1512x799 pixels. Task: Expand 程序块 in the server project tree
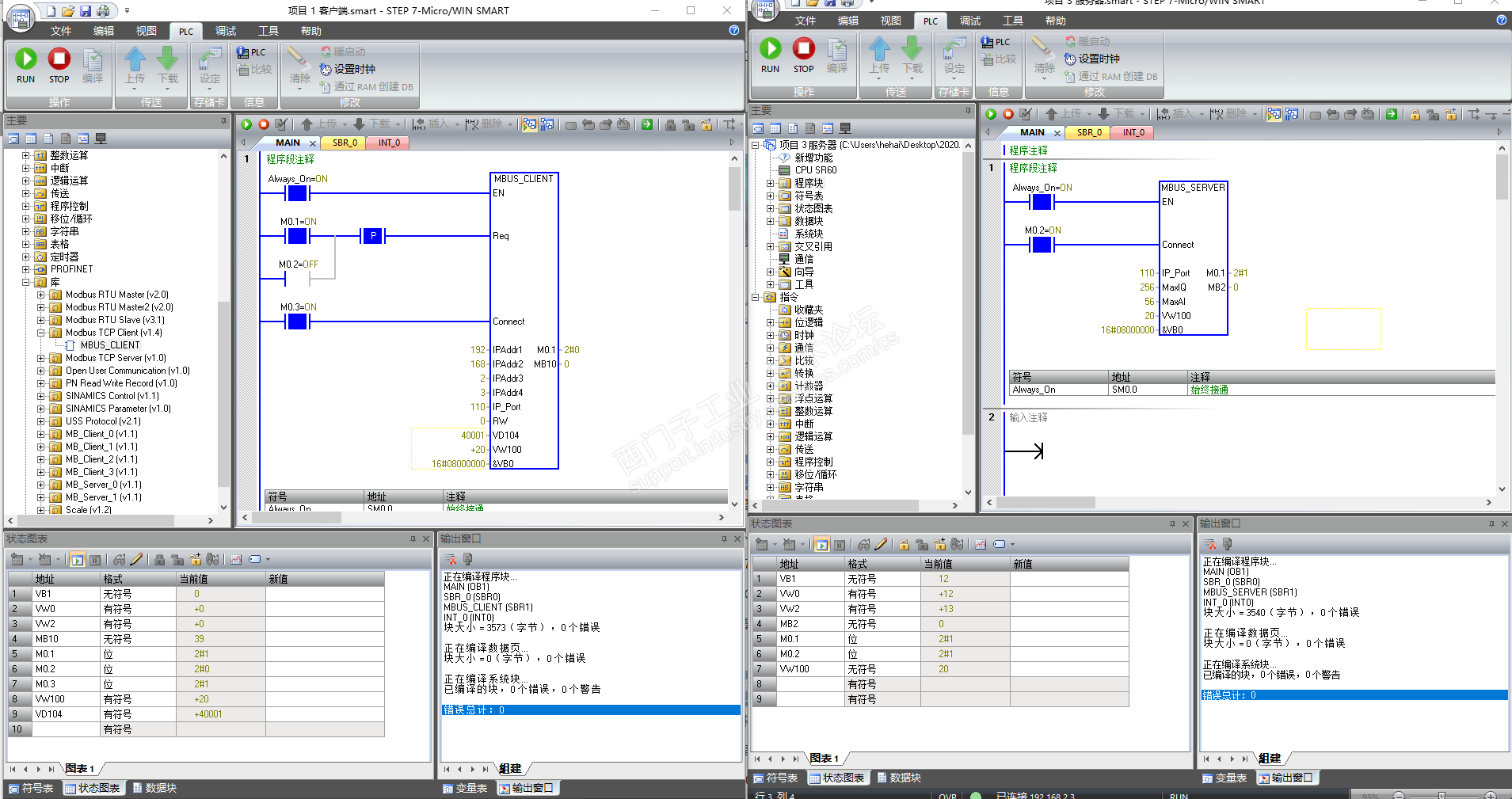click(x=770, y=183)
